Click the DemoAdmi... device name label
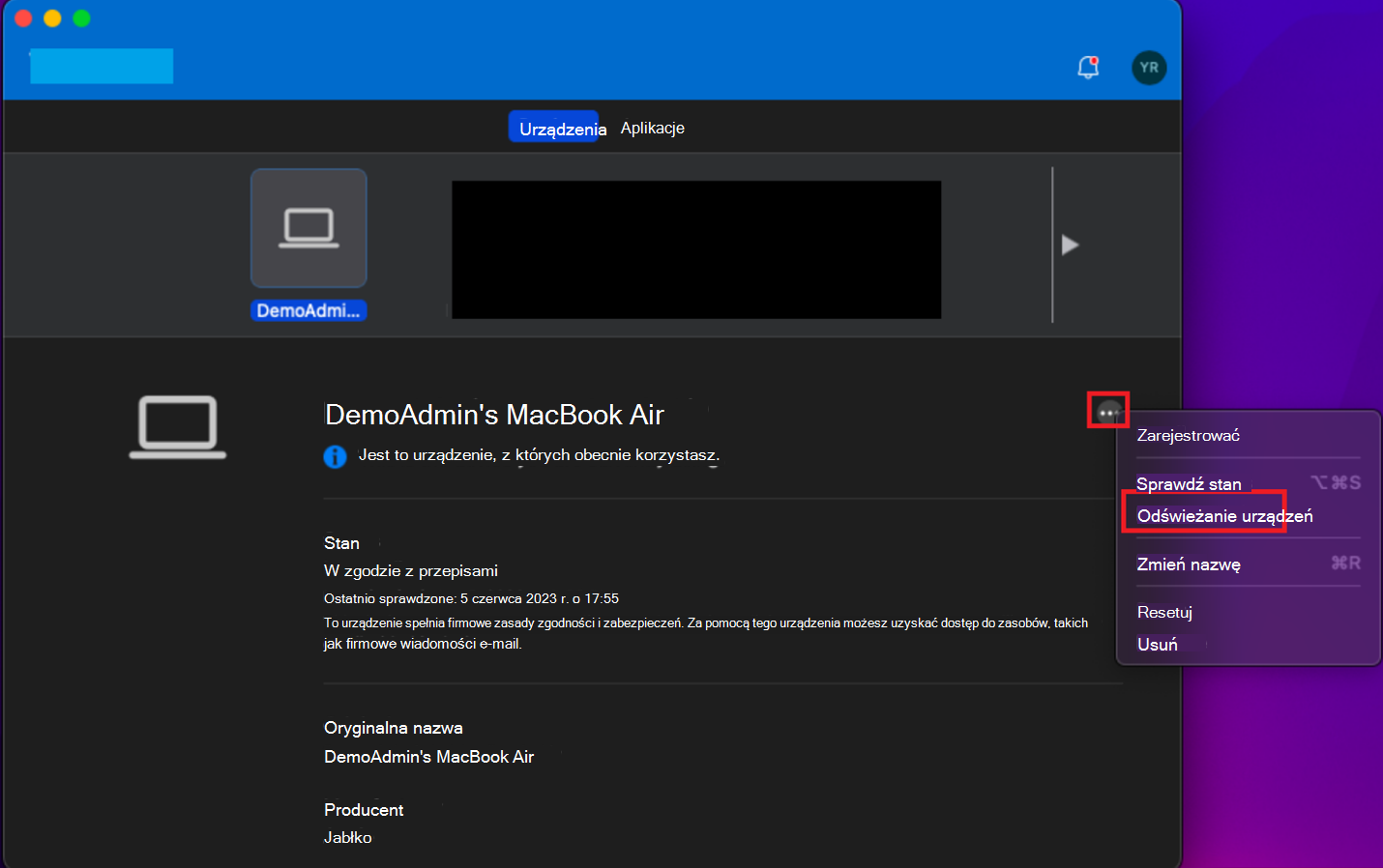 coord(309,310)
